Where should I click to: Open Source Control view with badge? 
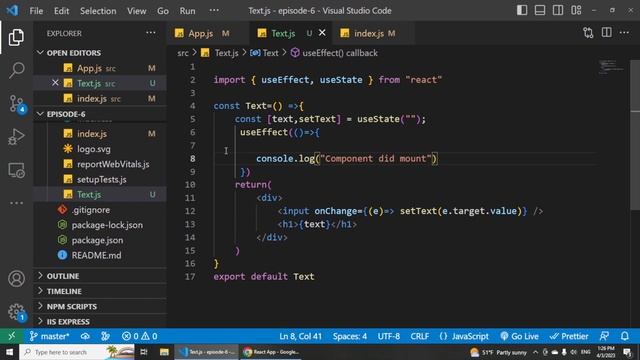(x=16, y=104)
